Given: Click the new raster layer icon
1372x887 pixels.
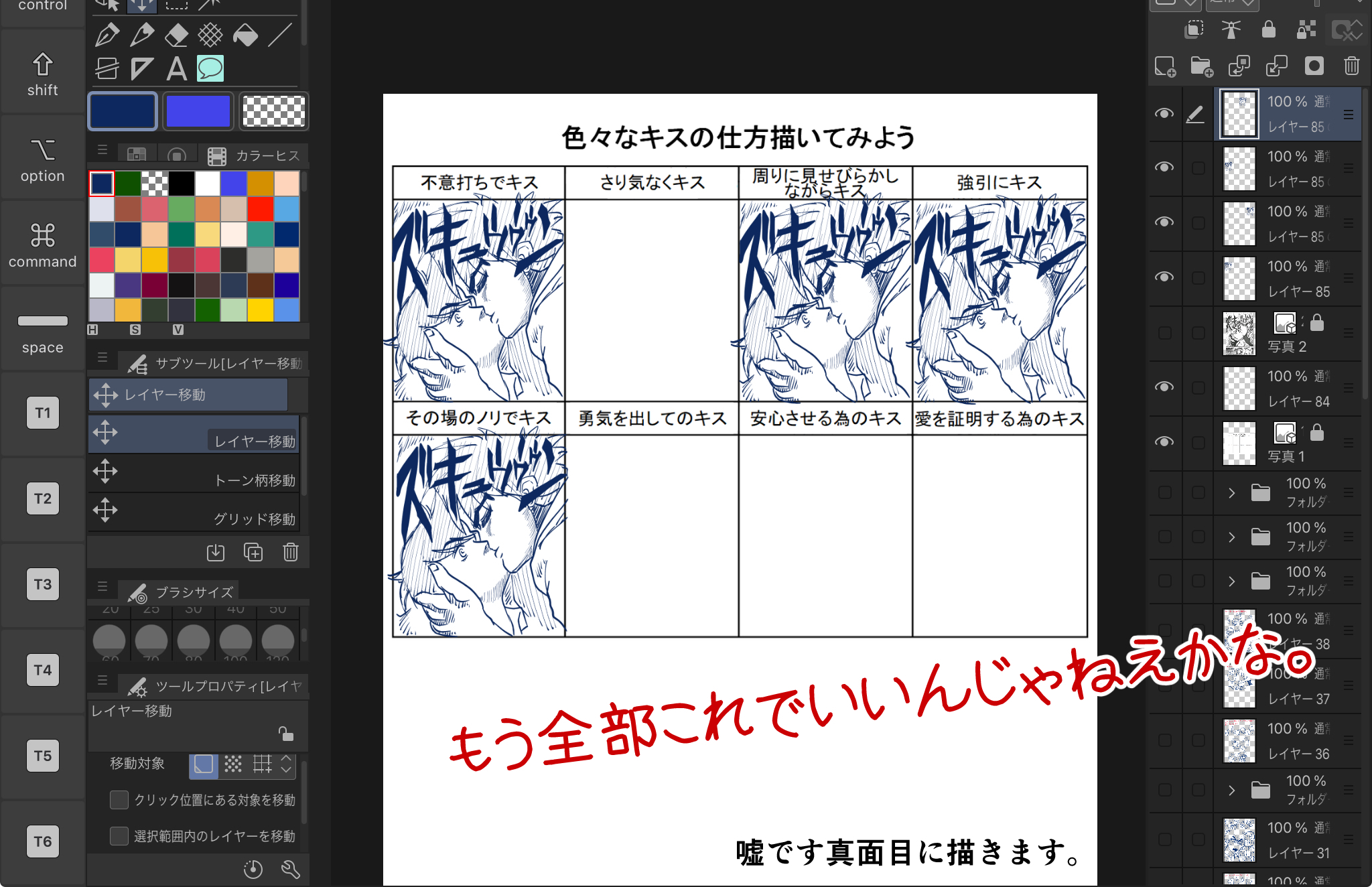Looking at the screenshot, I should [x=1165, y=66].
